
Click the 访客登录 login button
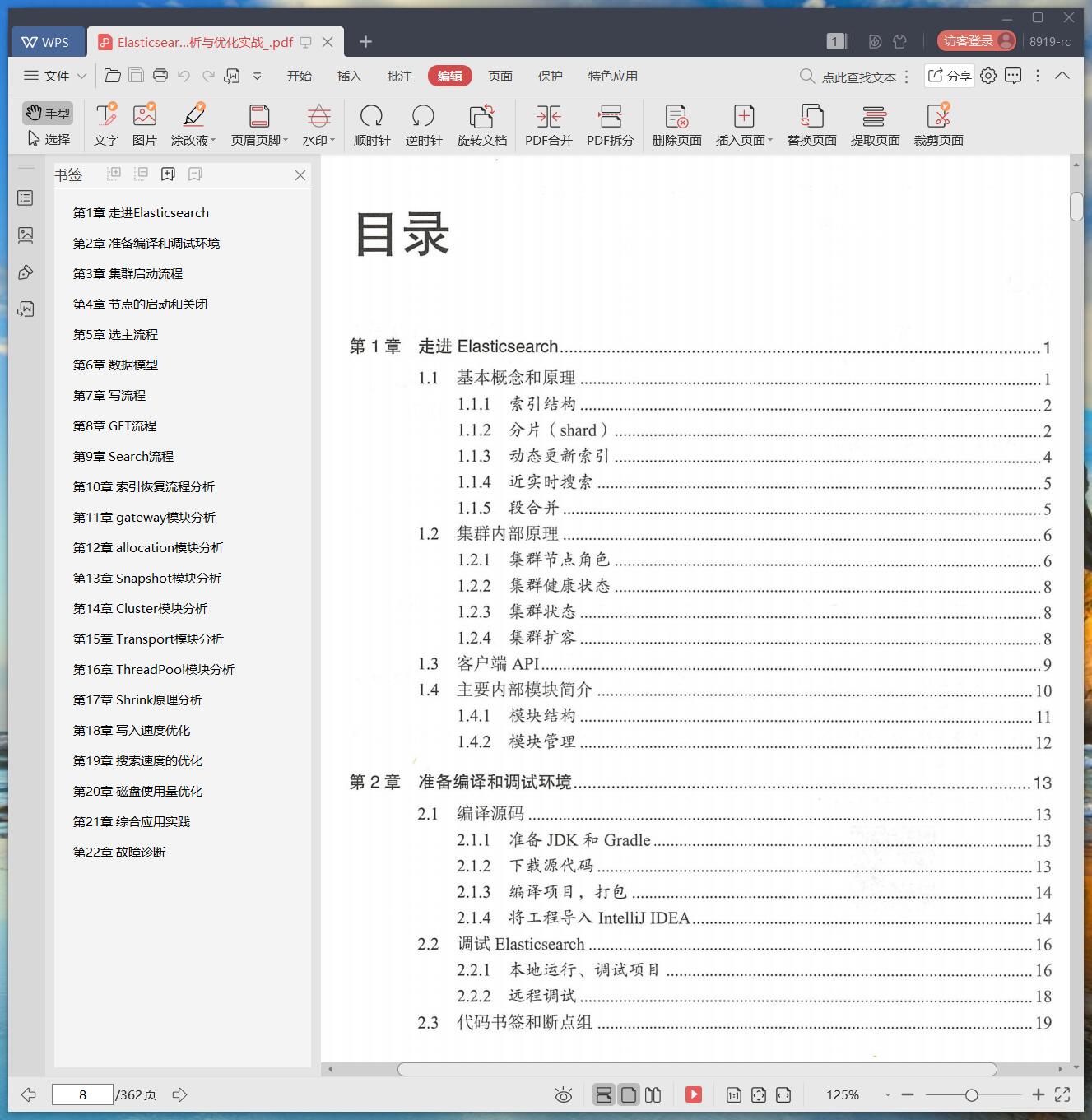[x=977, y=41]
